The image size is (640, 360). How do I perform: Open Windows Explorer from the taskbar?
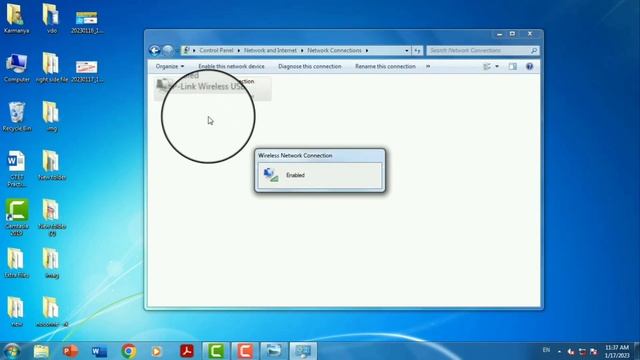coord(41,351)
